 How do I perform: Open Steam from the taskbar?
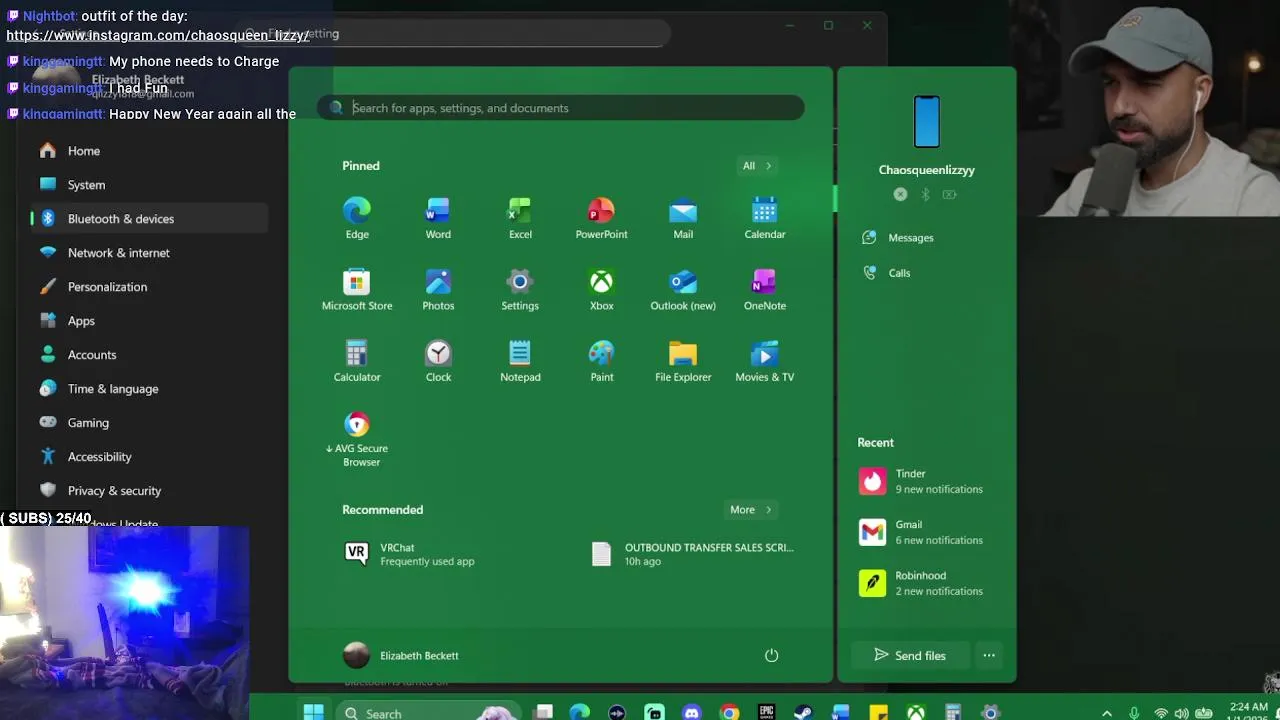[803, 712]
